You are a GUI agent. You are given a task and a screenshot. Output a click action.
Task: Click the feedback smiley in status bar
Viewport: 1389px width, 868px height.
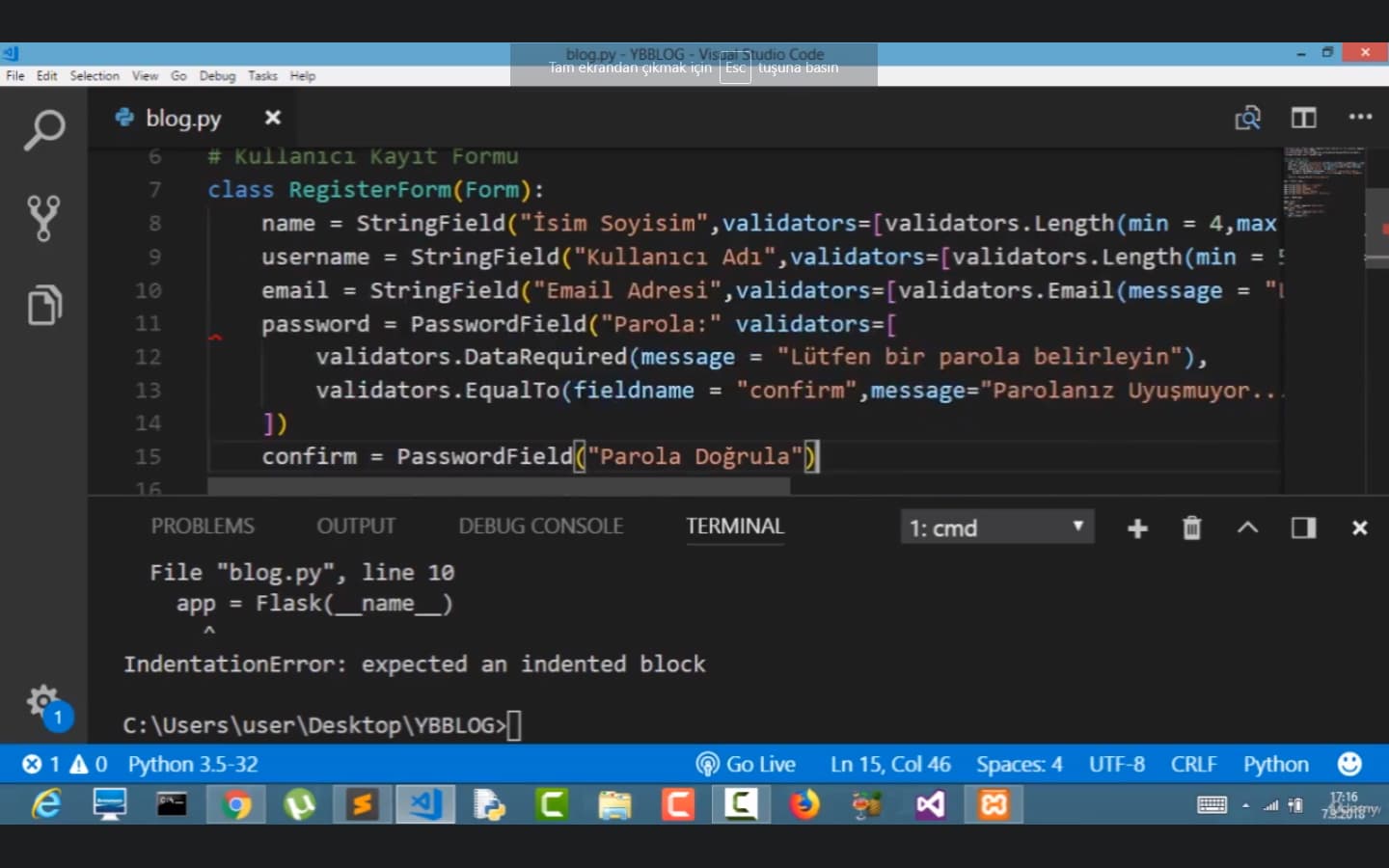(x=1349, y=764)
